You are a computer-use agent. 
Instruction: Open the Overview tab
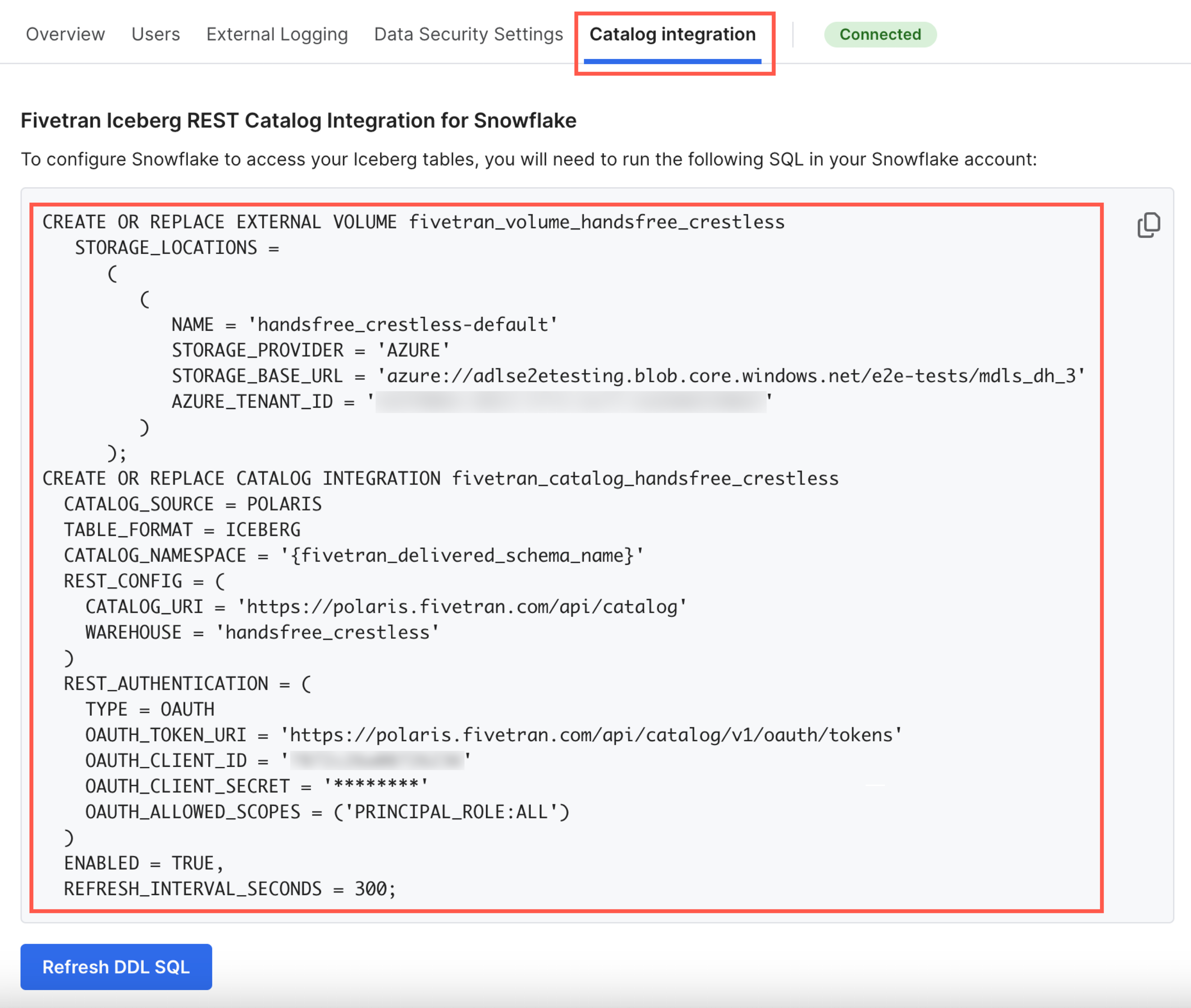coord(66,34)
